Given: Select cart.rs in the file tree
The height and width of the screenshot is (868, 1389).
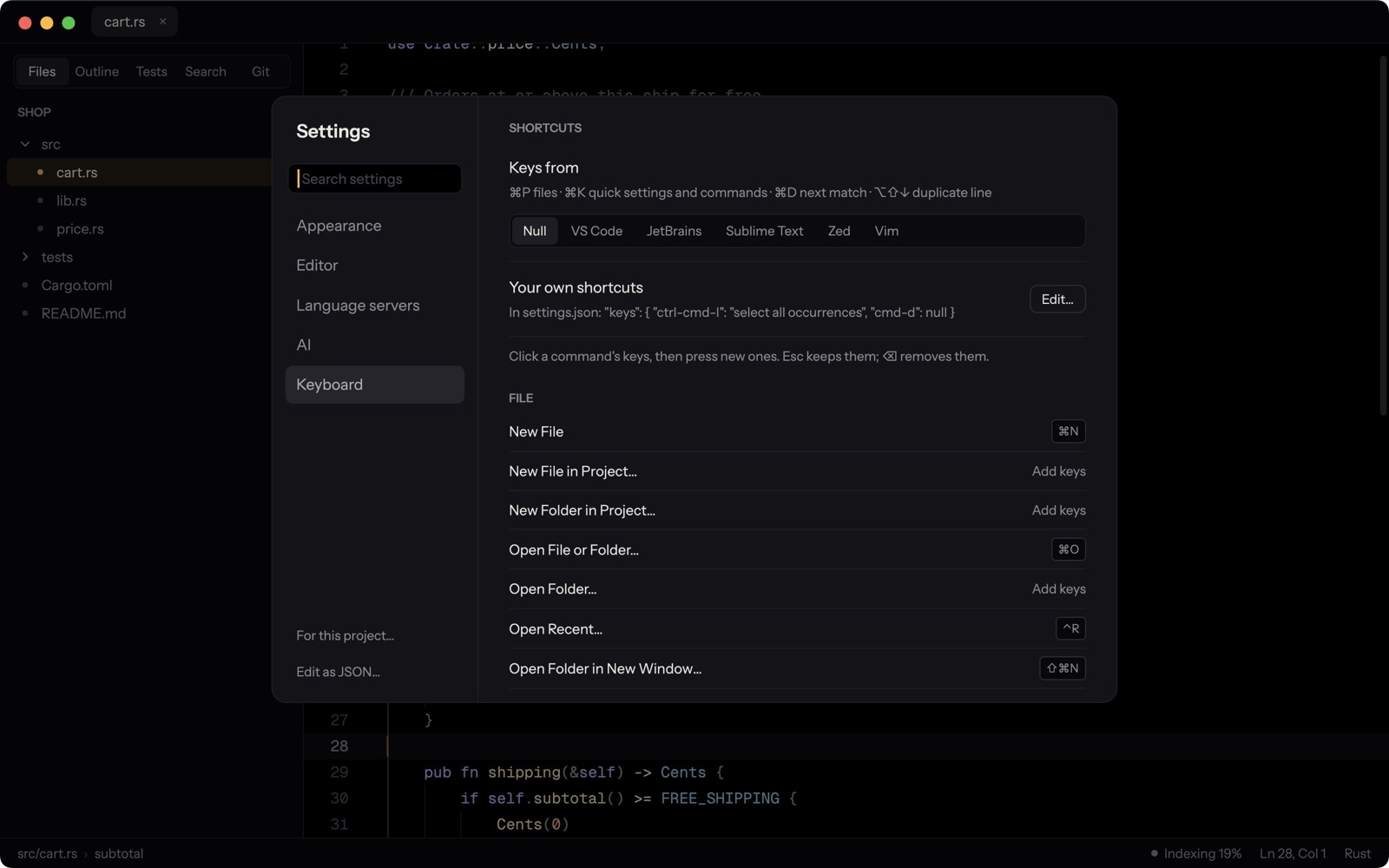Looking at the screenshot, I should coord(139,173).
